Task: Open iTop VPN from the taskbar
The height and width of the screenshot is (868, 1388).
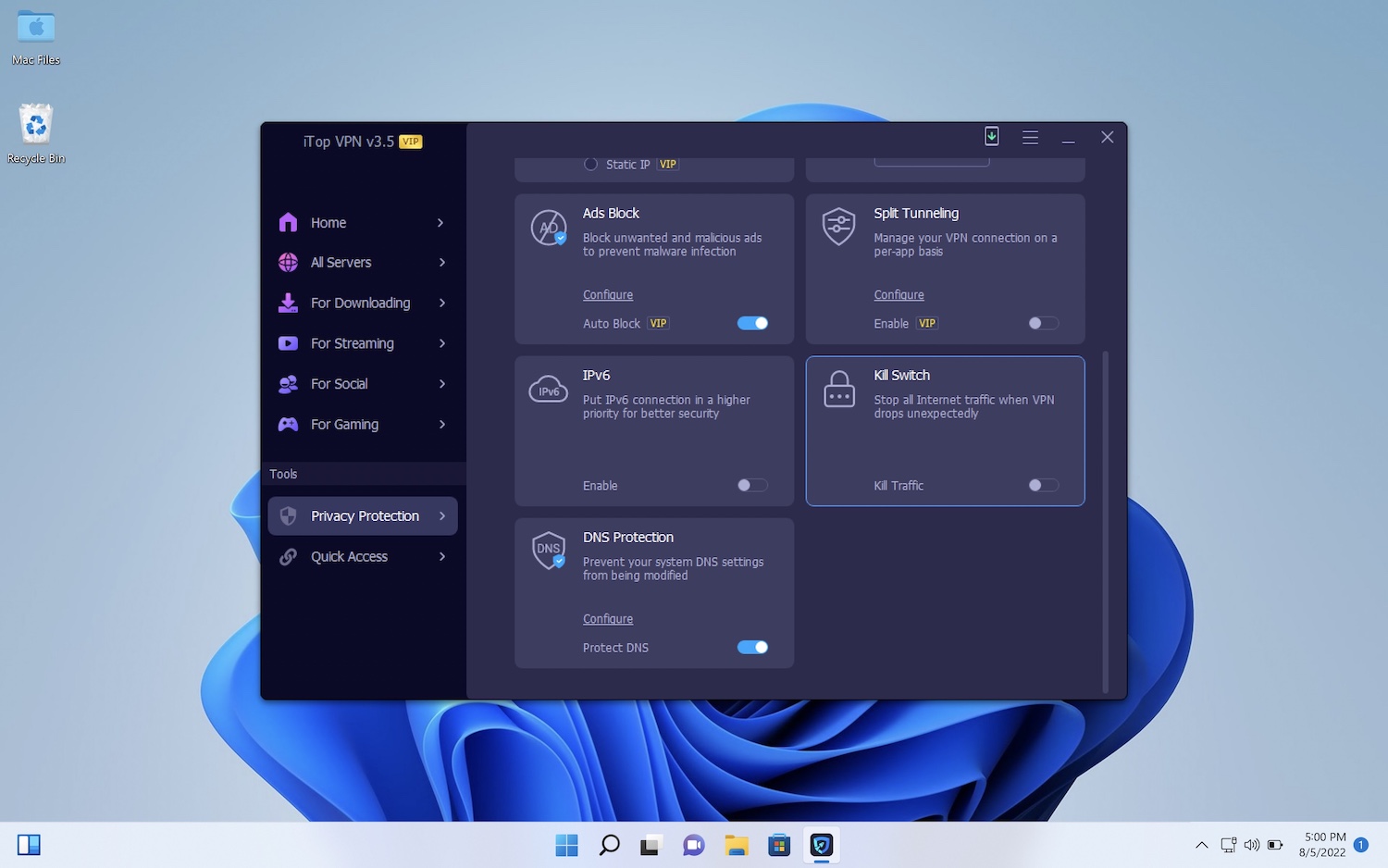Action: coord(821,845)
